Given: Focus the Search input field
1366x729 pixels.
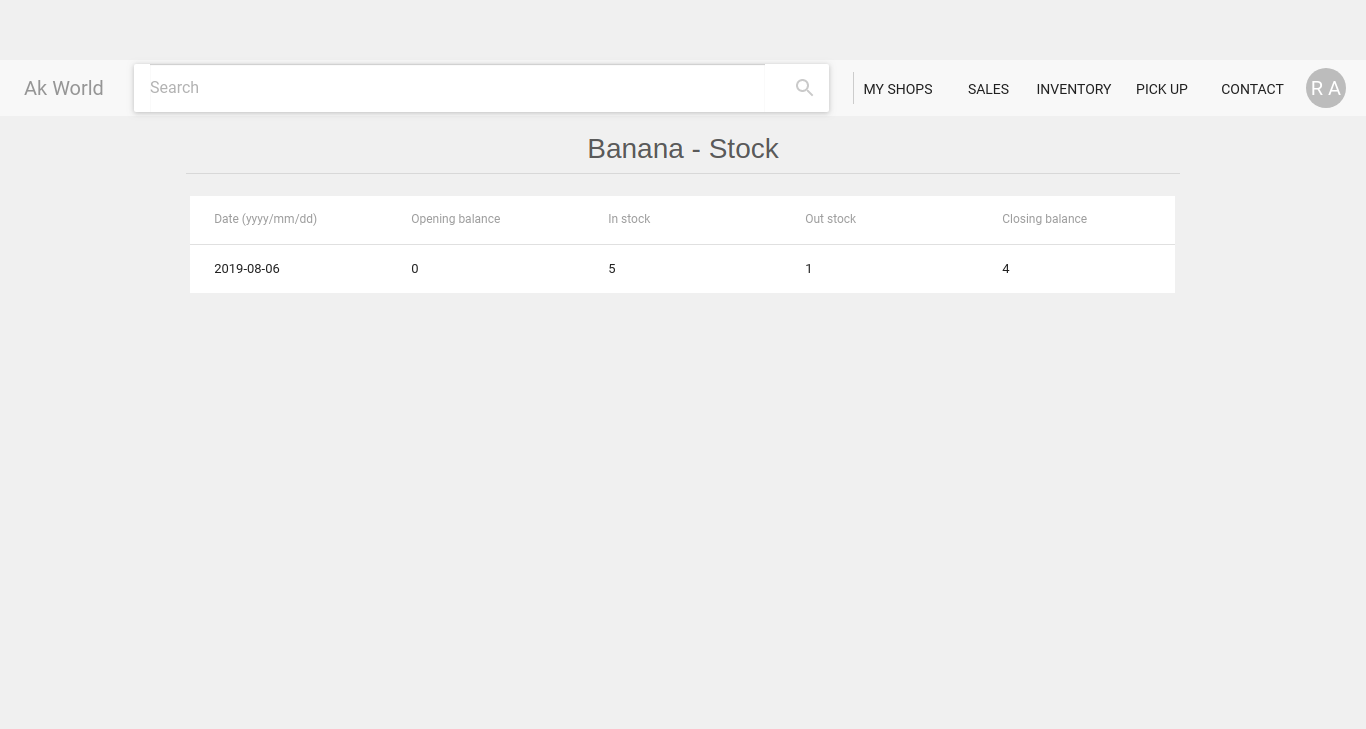Looking at the screenshot, I should pos(455,88).
